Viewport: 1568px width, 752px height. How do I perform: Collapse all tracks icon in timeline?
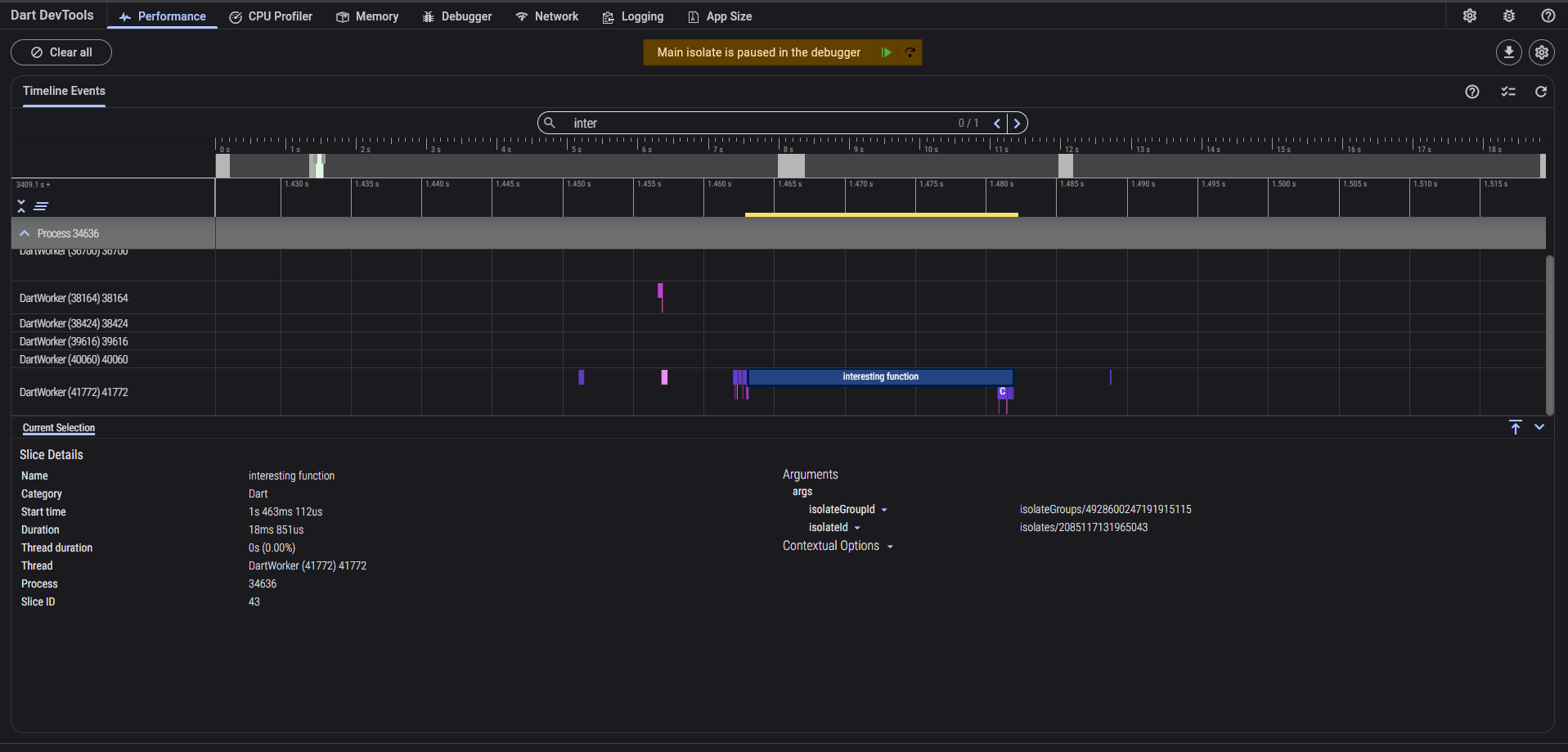21,206
